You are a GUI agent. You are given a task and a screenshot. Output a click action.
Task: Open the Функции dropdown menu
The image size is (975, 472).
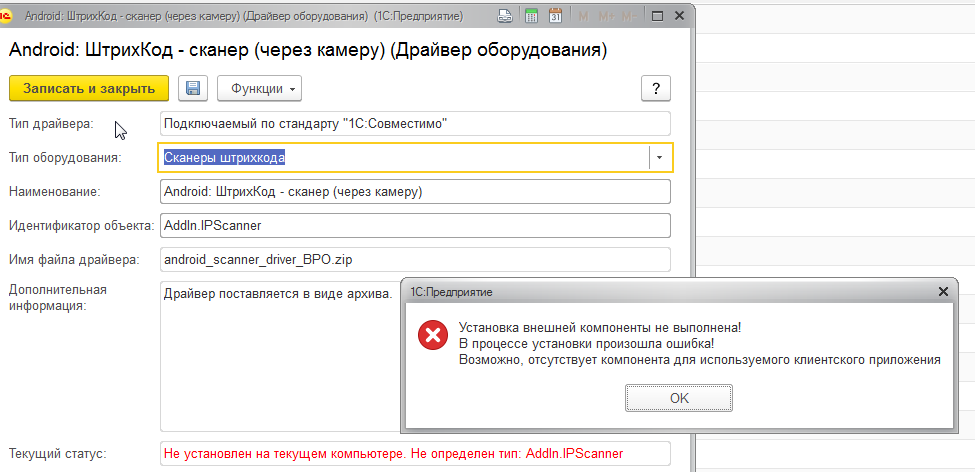point(259,88)
